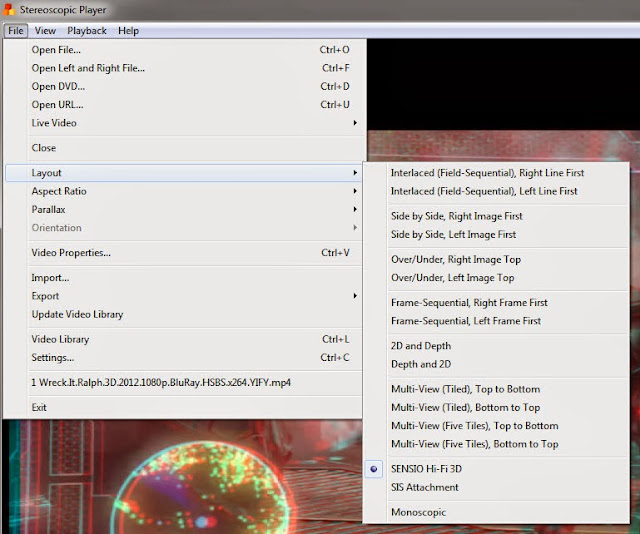Screen dimensions: 640x534
Task: Open the View menu
Action: [45, 31]
